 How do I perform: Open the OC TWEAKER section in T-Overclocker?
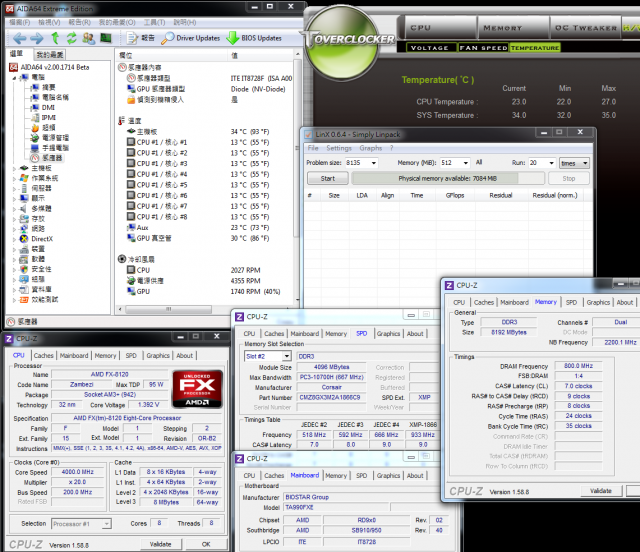tap(585, 28)
